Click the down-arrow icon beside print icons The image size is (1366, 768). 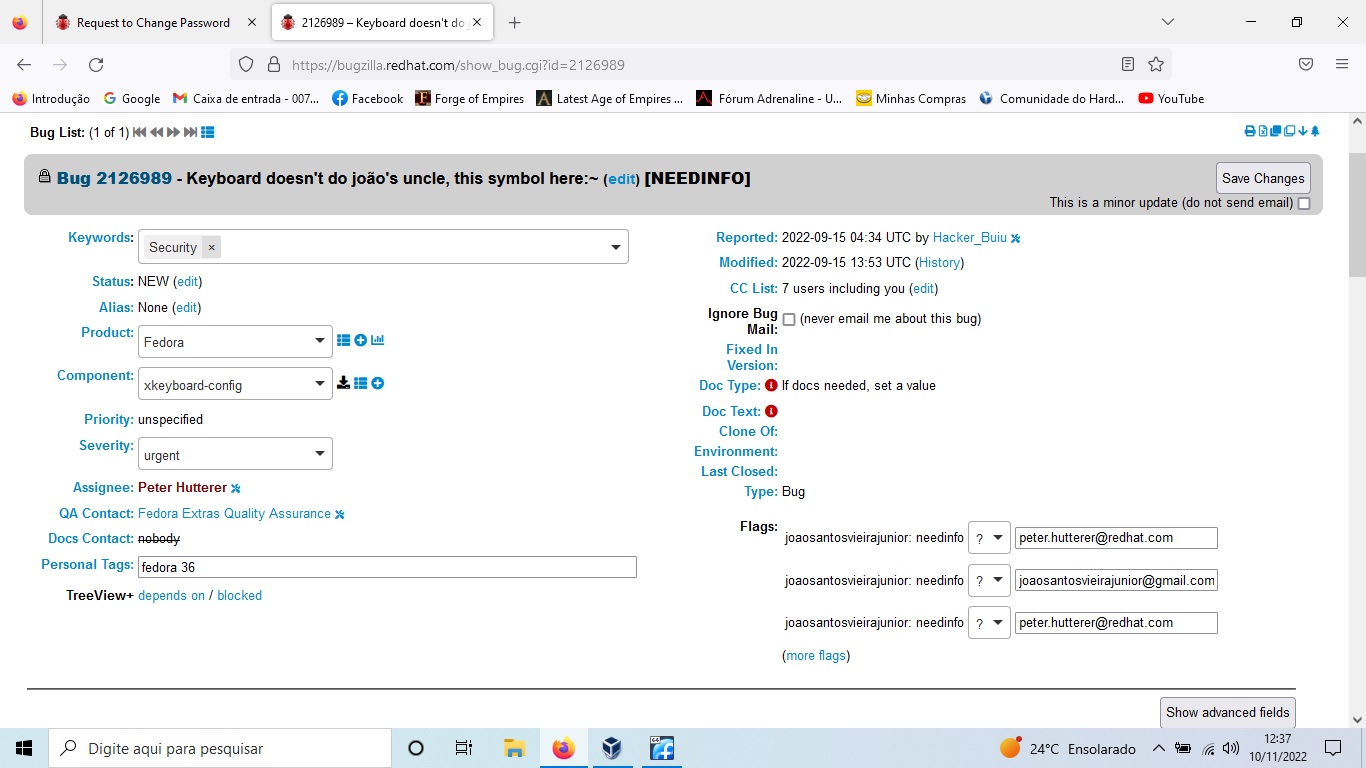1303,131
